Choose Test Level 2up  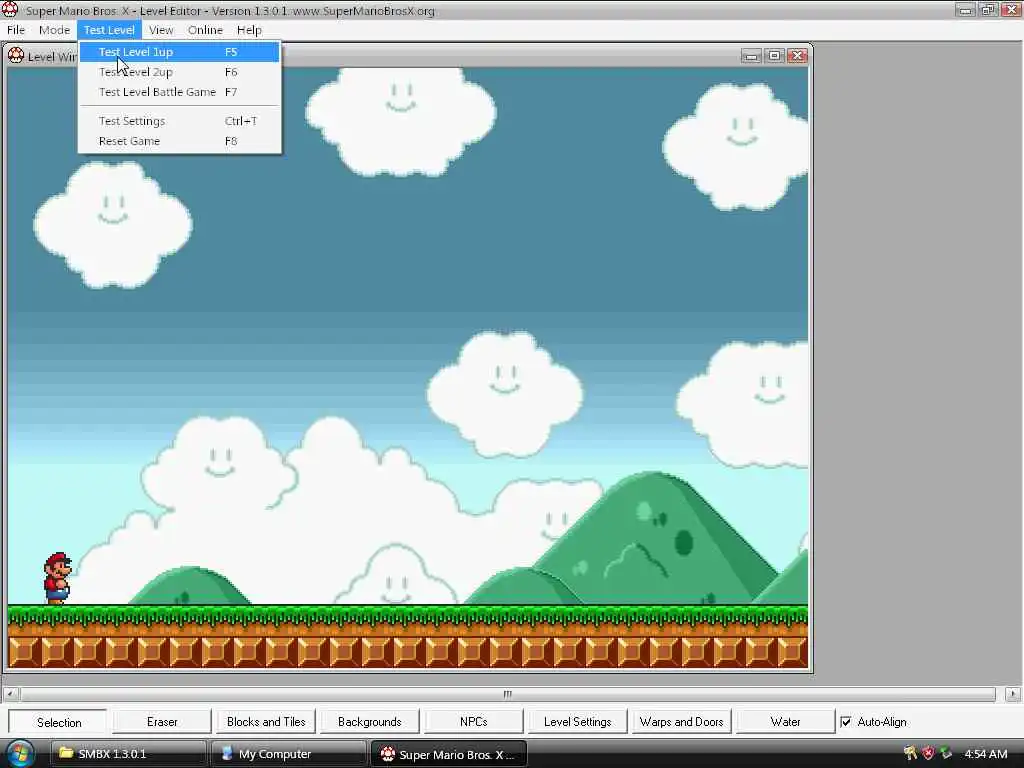point(180,72)
